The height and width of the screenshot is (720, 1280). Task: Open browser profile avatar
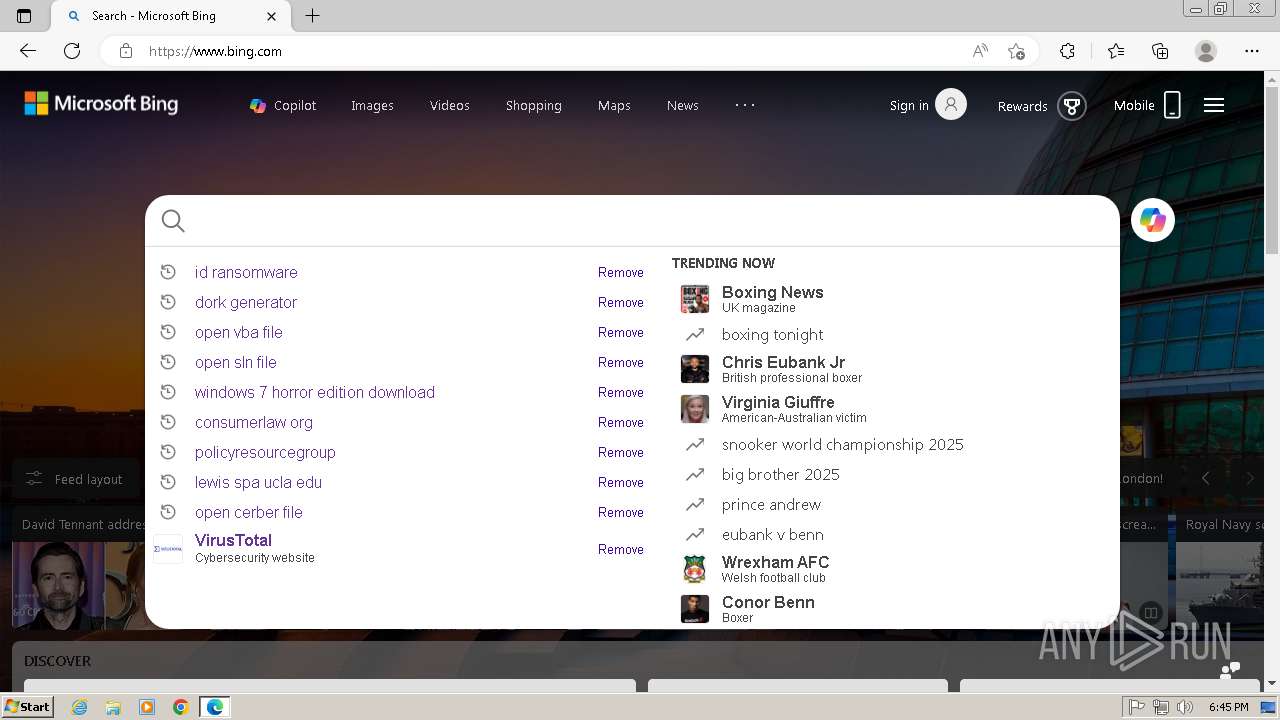1206,51
